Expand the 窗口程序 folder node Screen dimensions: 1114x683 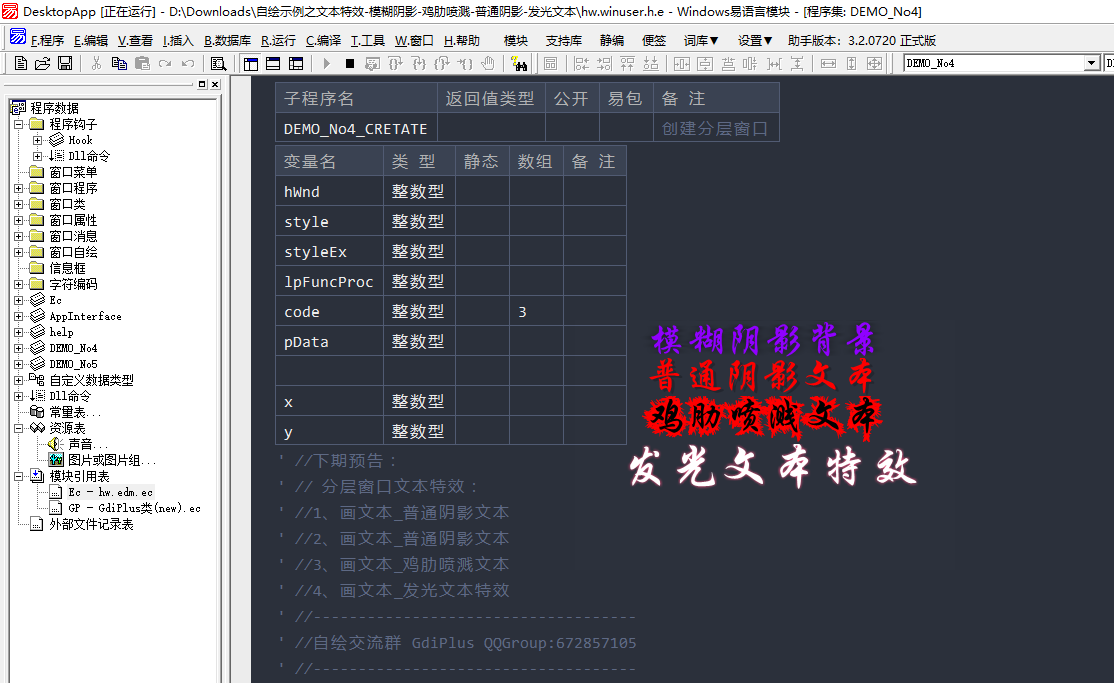click(x=18, y=188)
